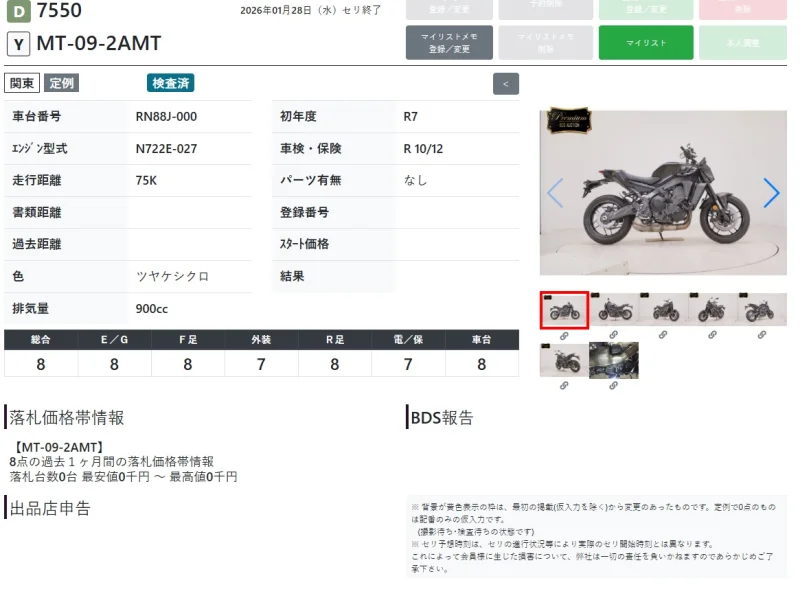Select the dark close-up engine thumbnail
Screen dimensions: 800x600
coord(614,360)
